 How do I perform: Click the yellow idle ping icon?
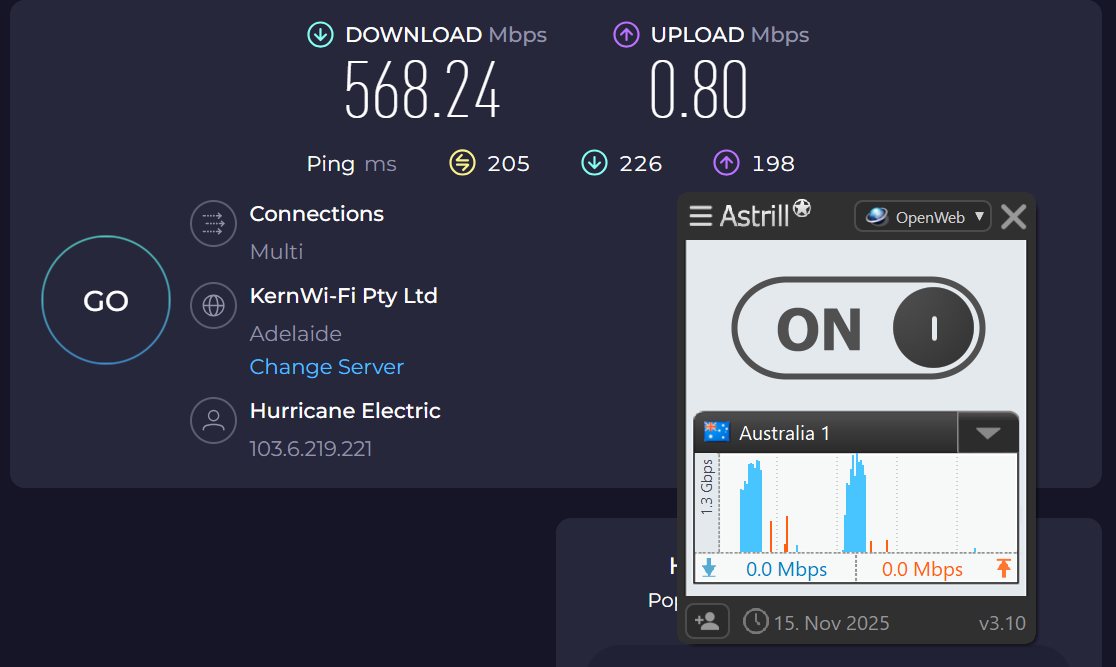(461, 163)
